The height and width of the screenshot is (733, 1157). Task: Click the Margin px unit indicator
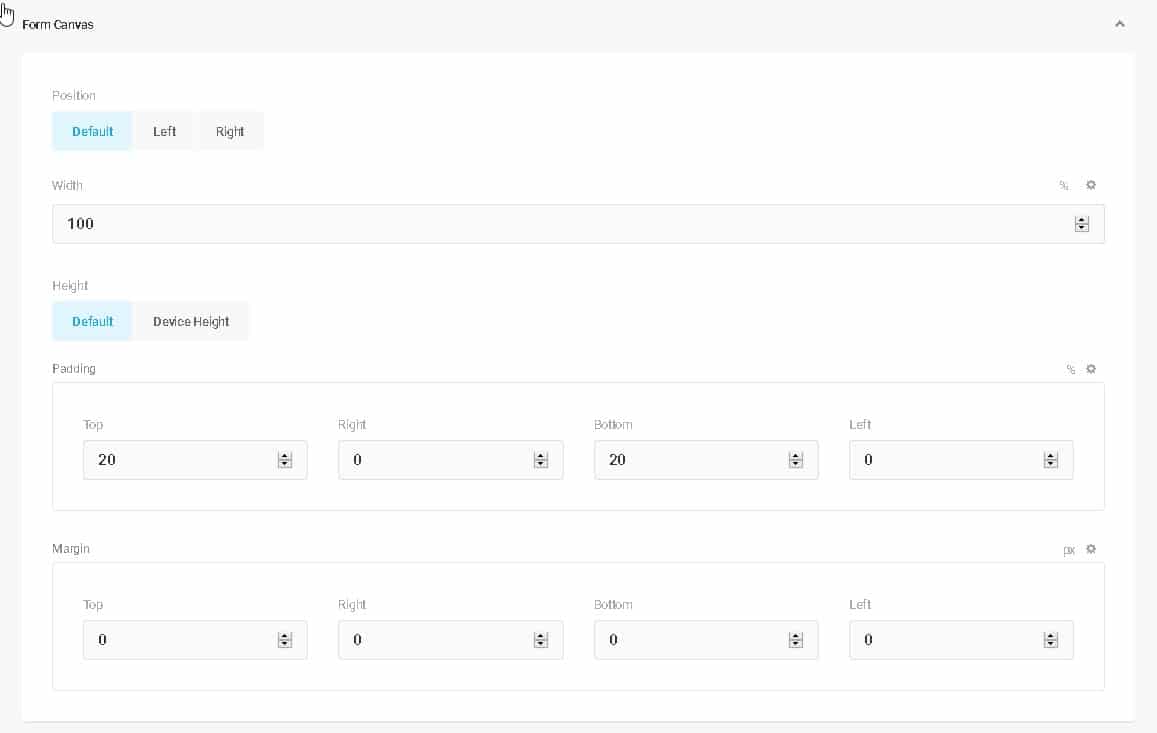(1069, 550)
